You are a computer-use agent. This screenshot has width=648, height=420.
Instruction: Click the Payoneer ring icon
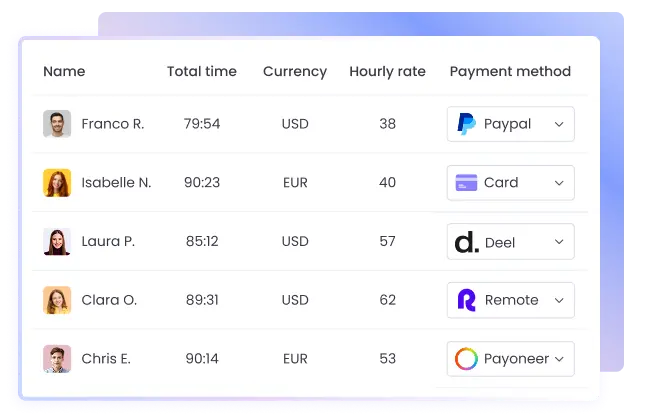coord(466,358)
